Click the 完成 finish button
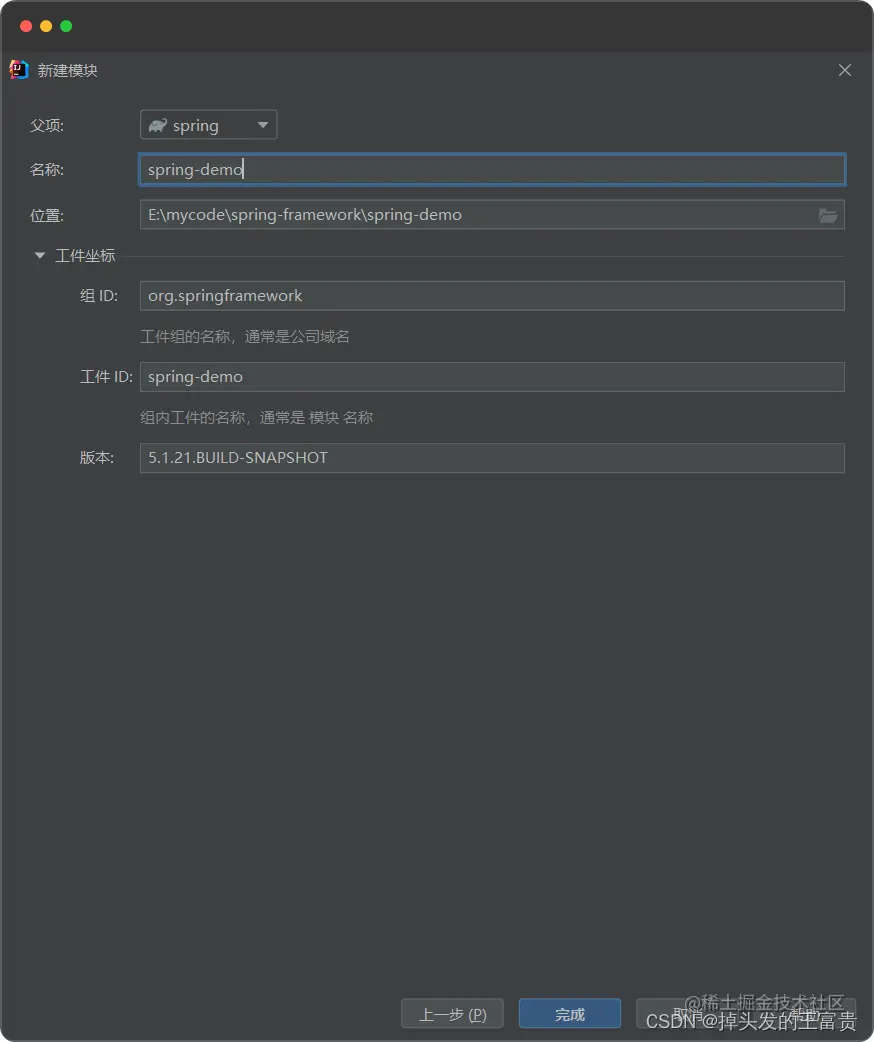This screenshot has width=874, height=1042. tap(570, 1014)
